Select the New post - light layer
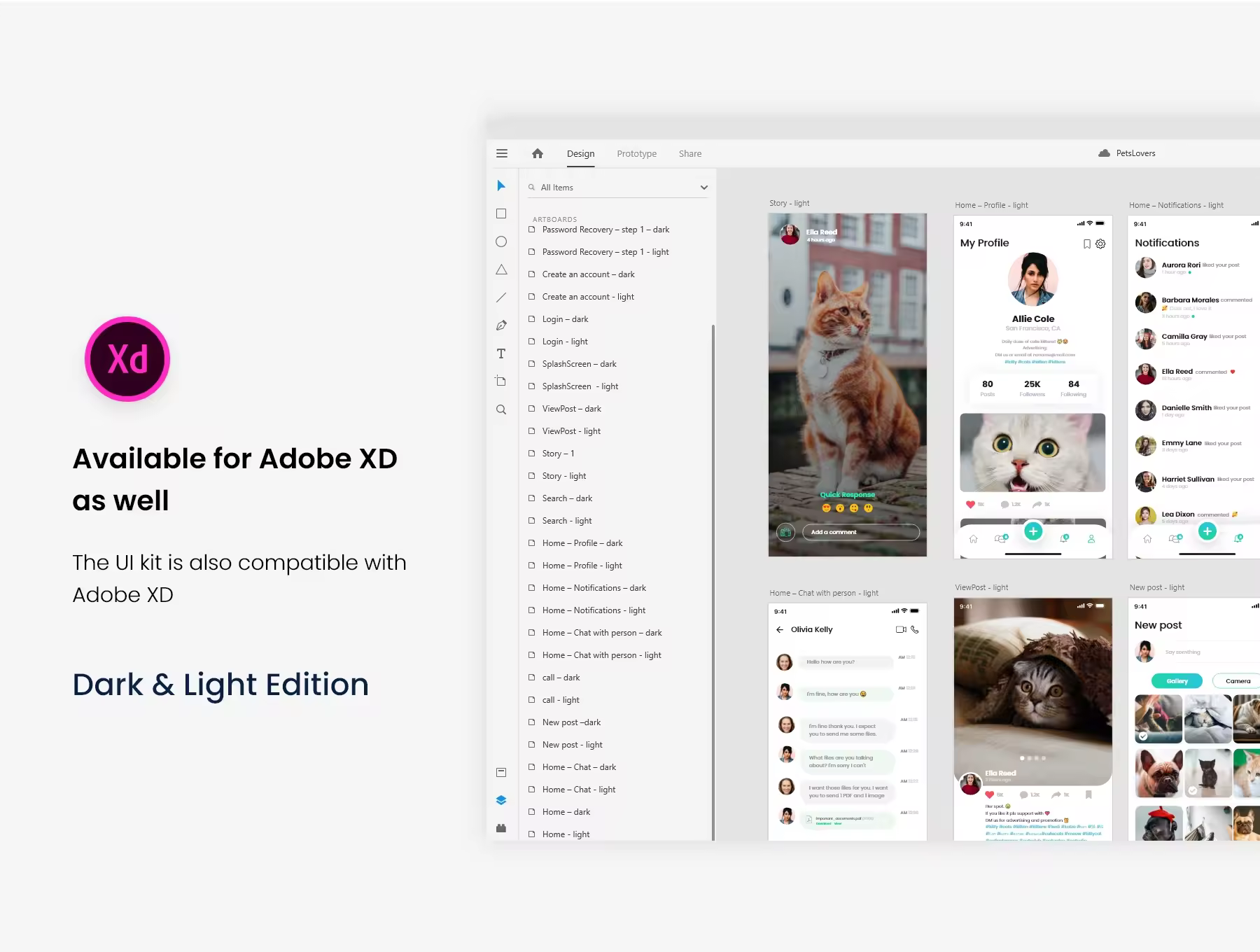The image size is (1260, 952). (x=572, y=745)
